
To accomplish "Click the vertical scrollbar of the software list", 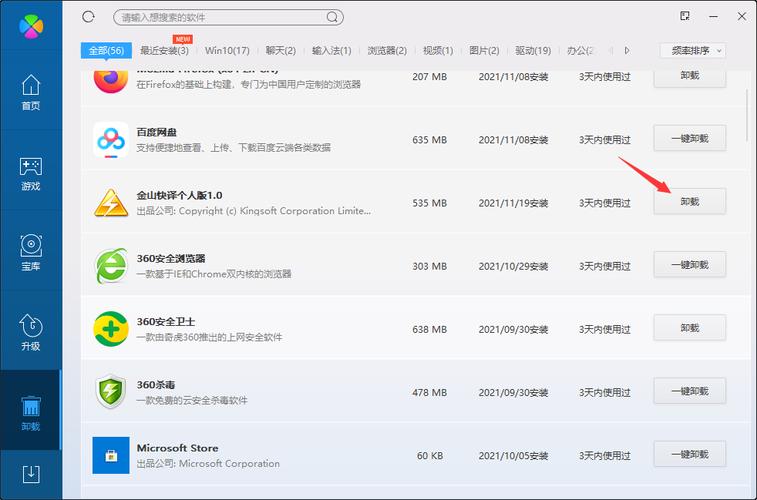I will pos(747,113).
